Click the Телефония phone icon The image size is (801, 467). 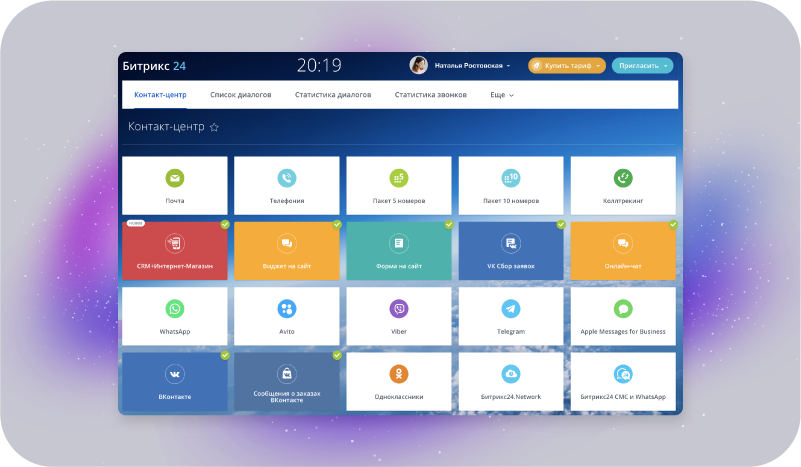point(287,178)
